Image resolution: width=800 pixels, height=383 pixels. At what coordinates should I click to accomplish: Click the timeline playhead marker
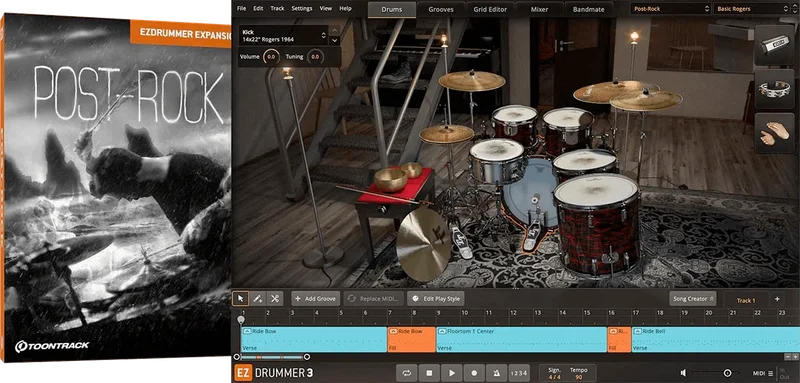tap(241, 320)
